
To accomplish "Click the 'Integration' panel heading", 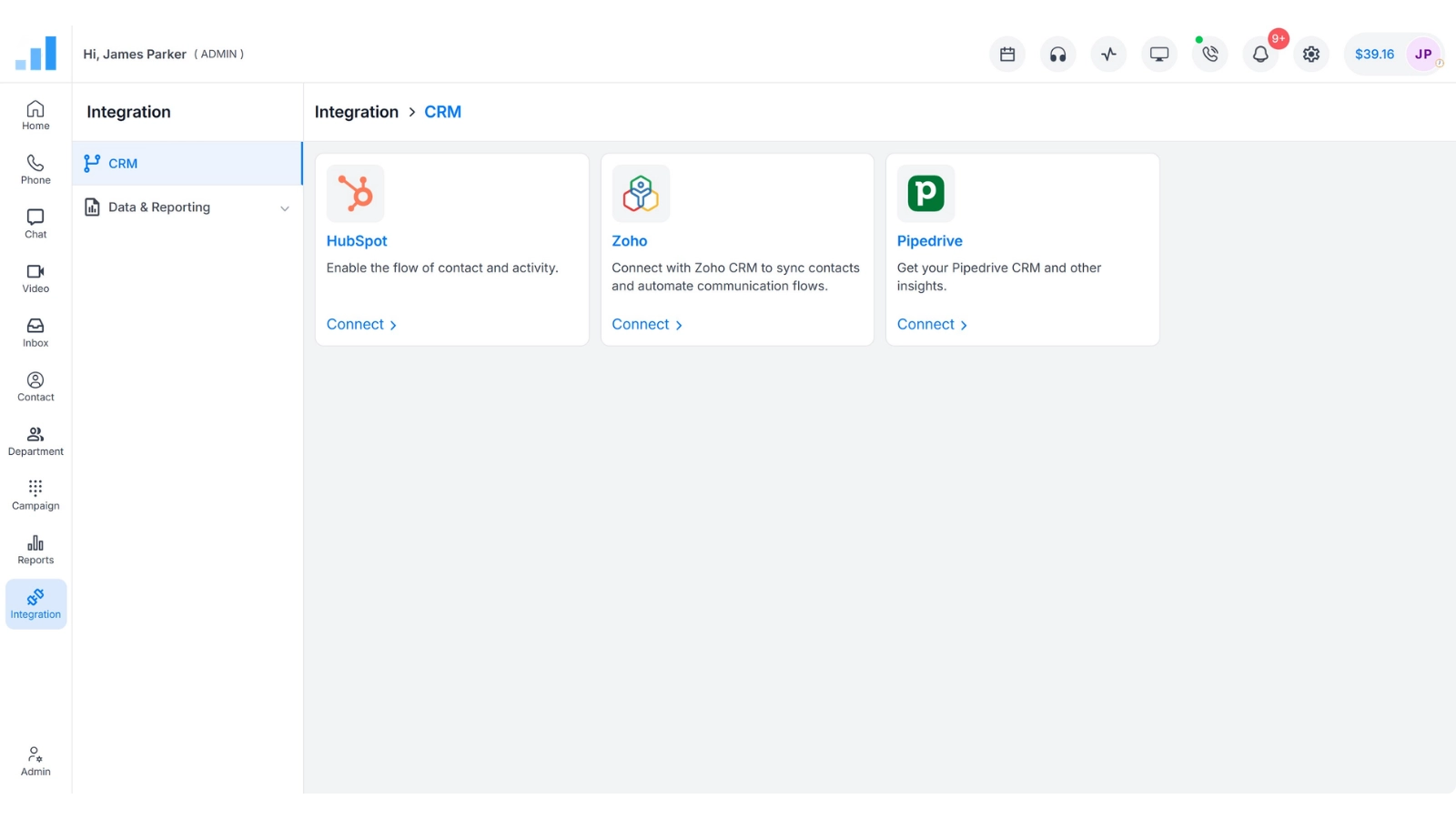I will coord(128,112).
